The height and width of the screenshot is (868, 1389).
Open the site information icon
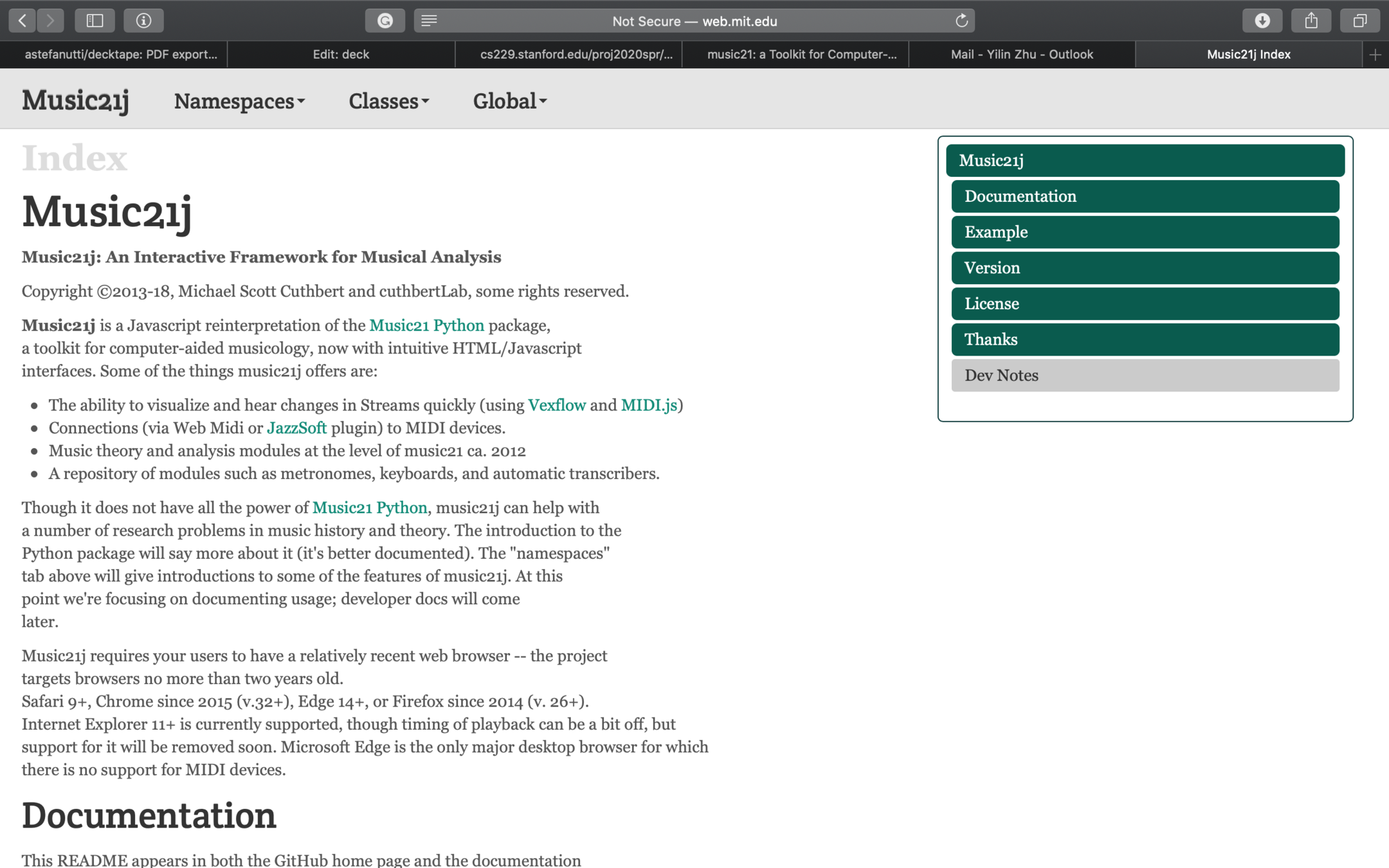(x=143, y=21)
